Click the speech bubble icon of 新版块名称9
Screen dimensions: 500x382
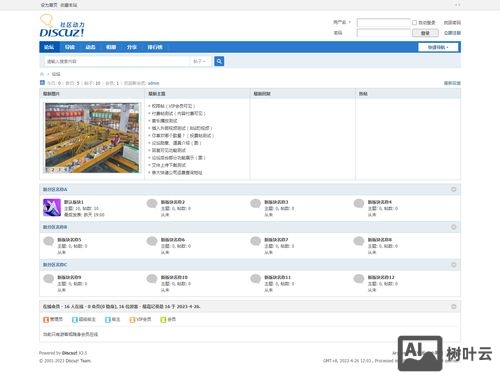pos(49,279)
